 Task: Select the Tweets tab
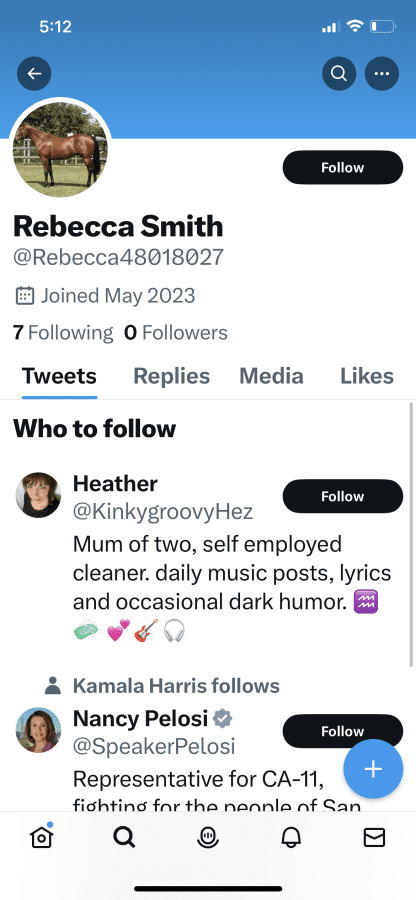pyautogui.click(x=59, y=377)
